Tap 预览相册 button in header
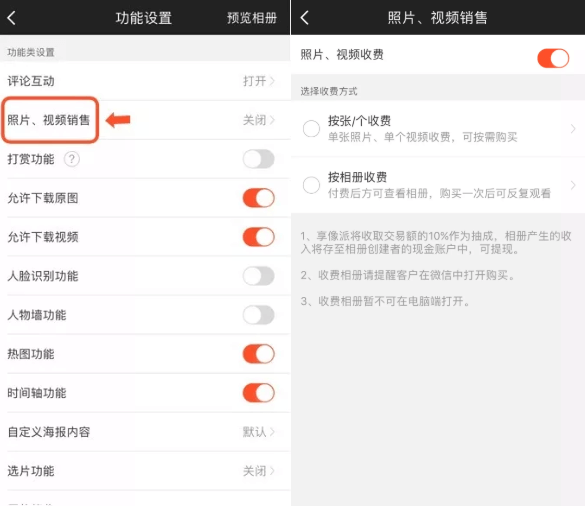 click(x=252, y=18)
